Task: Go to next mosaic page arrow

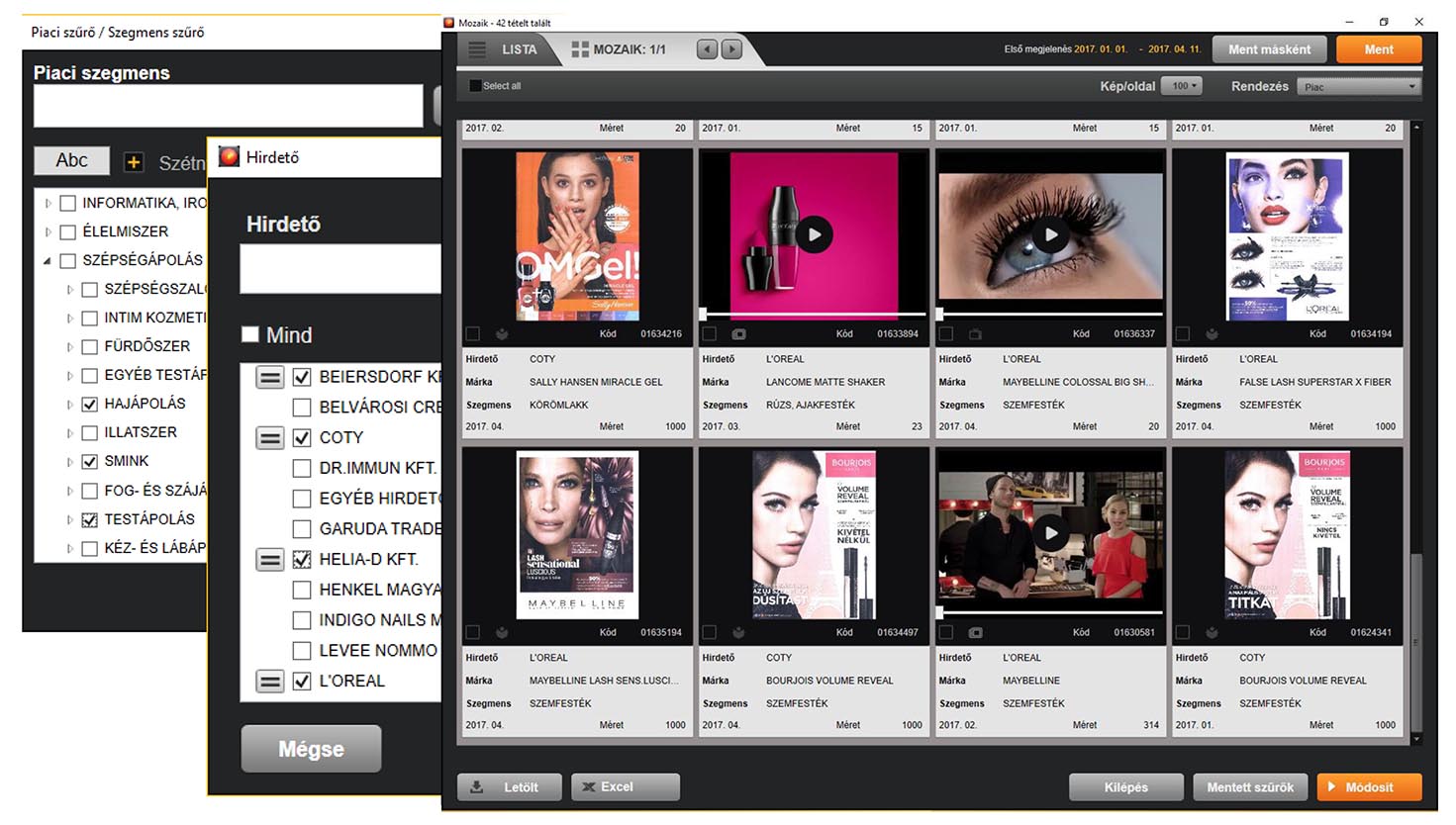Action: pos(731,49)
